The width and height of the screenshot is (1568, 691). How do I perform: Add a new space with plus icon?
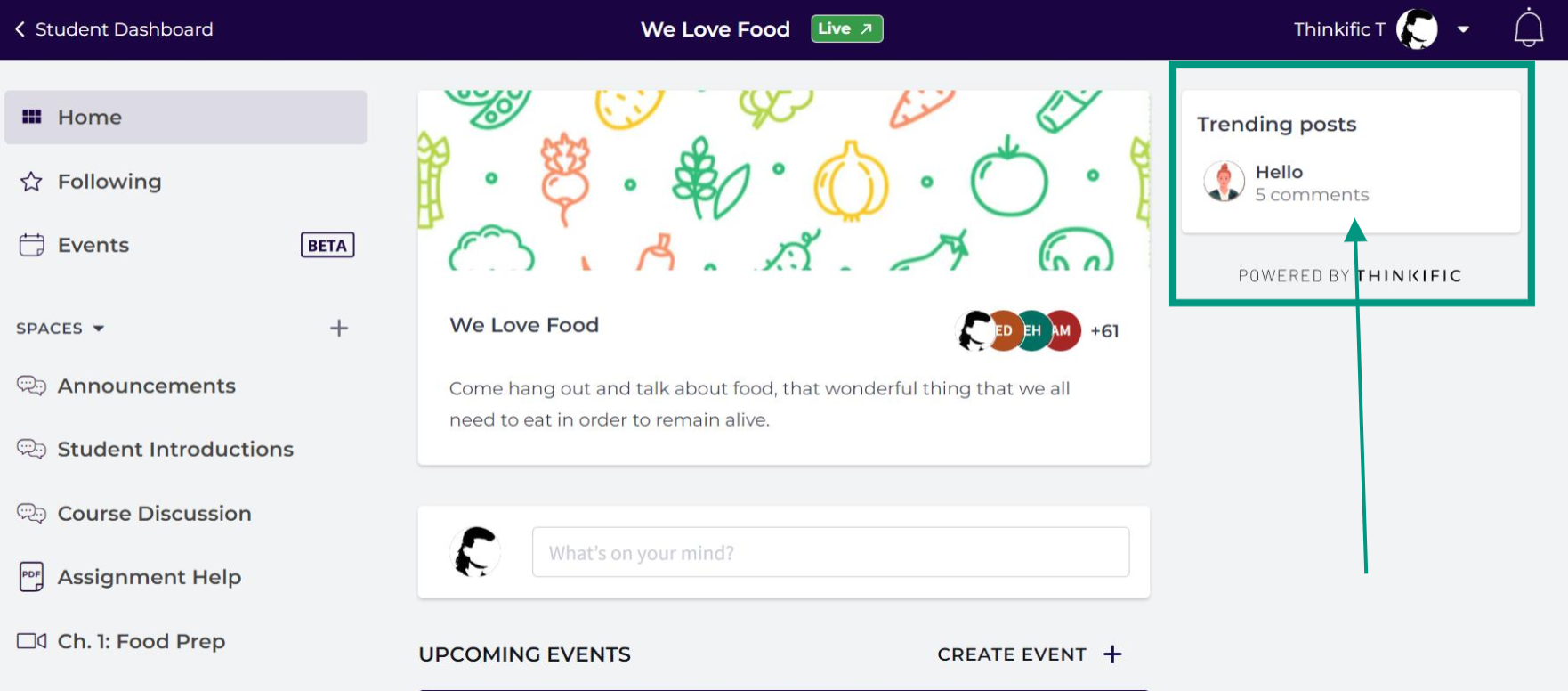(x=339, y=329)
